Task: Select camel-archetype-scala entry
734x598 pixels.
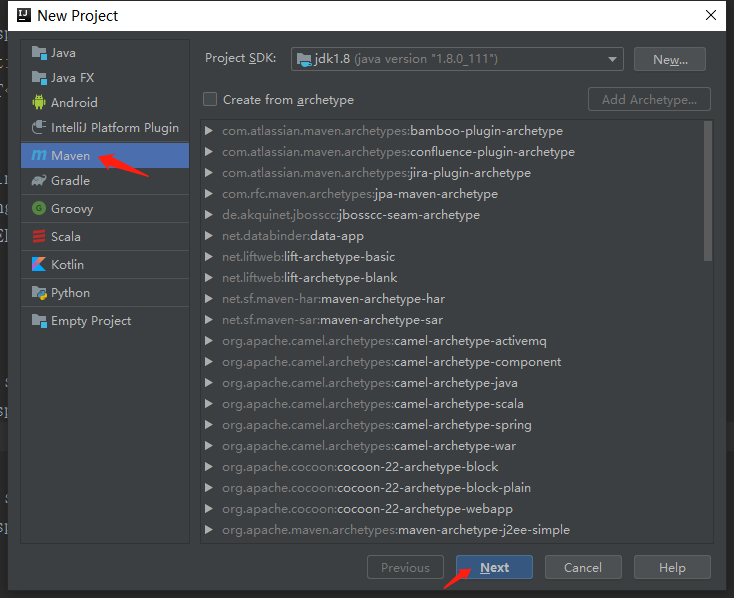Action: tap(373, 404)
